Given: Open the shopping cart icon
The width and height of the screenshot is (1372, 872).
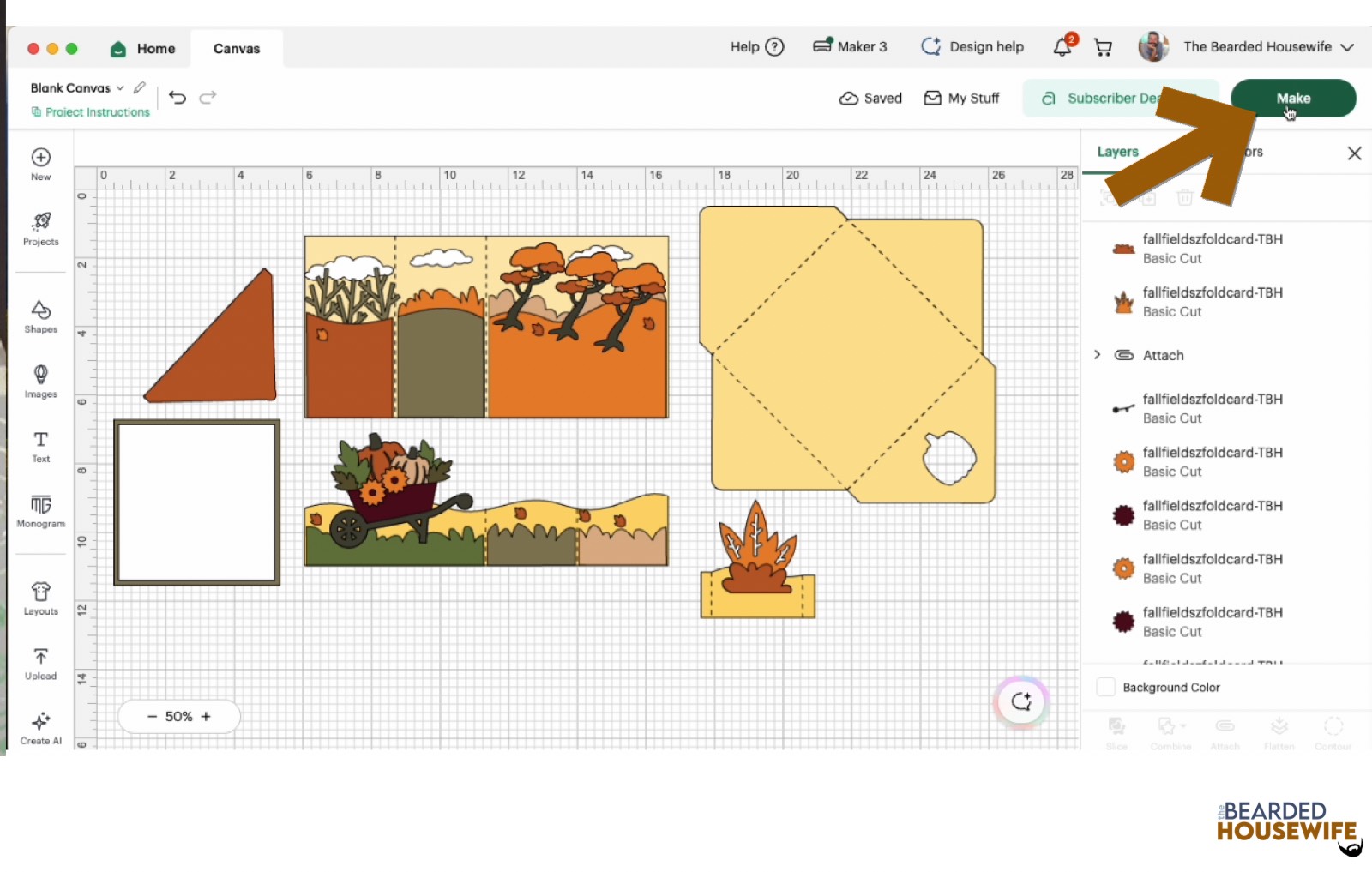Looking at the screenshot, I should 1104,47.
